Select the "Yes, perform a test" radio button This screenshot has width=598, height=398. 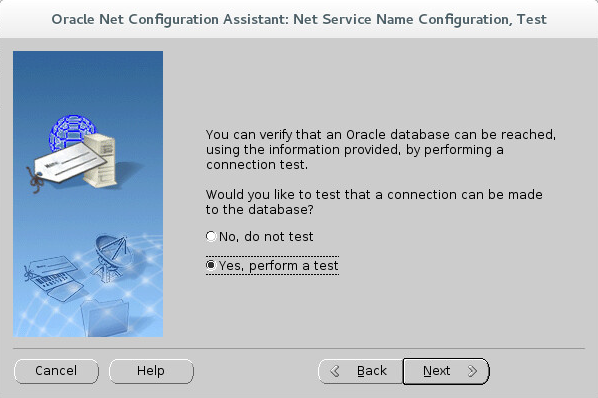[x=211, y=265]
